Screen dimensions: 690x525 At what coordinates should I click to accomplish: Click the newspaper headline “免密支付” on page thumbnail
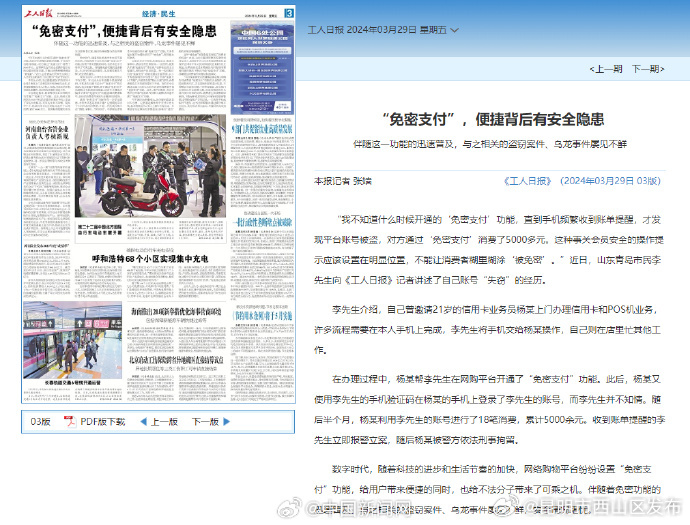click(x=124, y=31)
